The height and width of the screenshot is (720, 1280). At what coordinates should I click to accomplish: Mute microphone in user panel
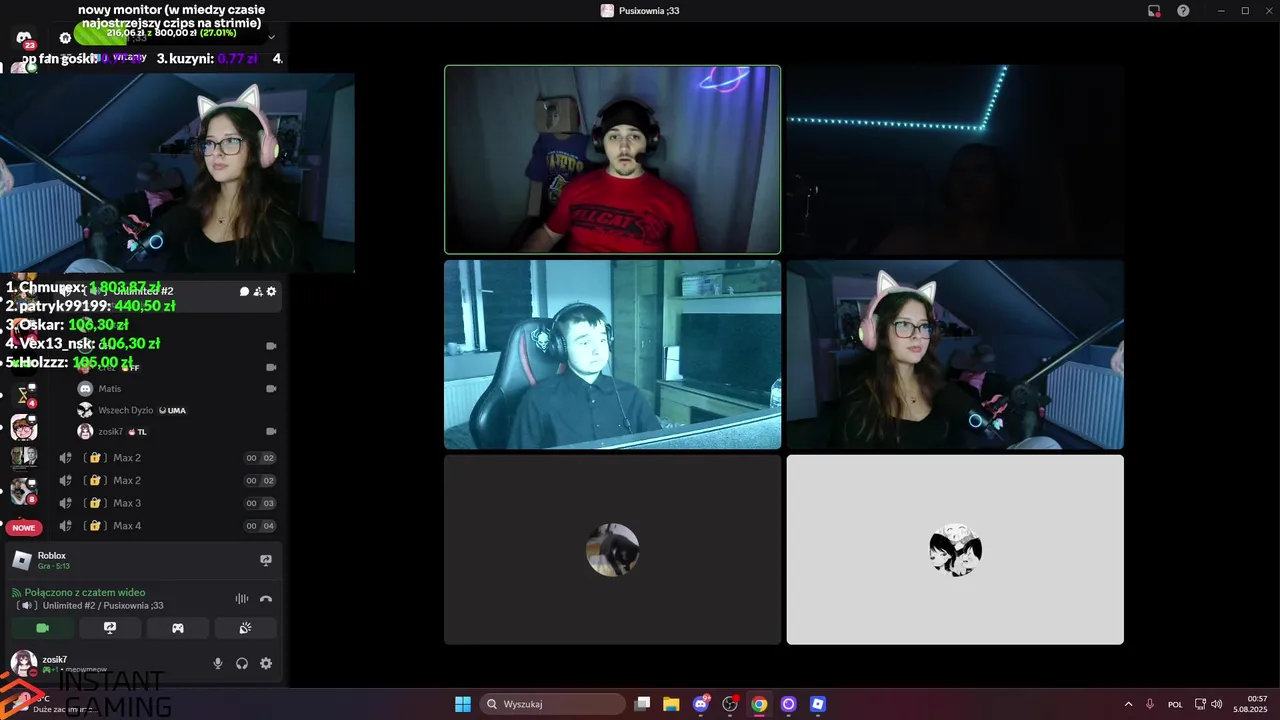[218, 663]
